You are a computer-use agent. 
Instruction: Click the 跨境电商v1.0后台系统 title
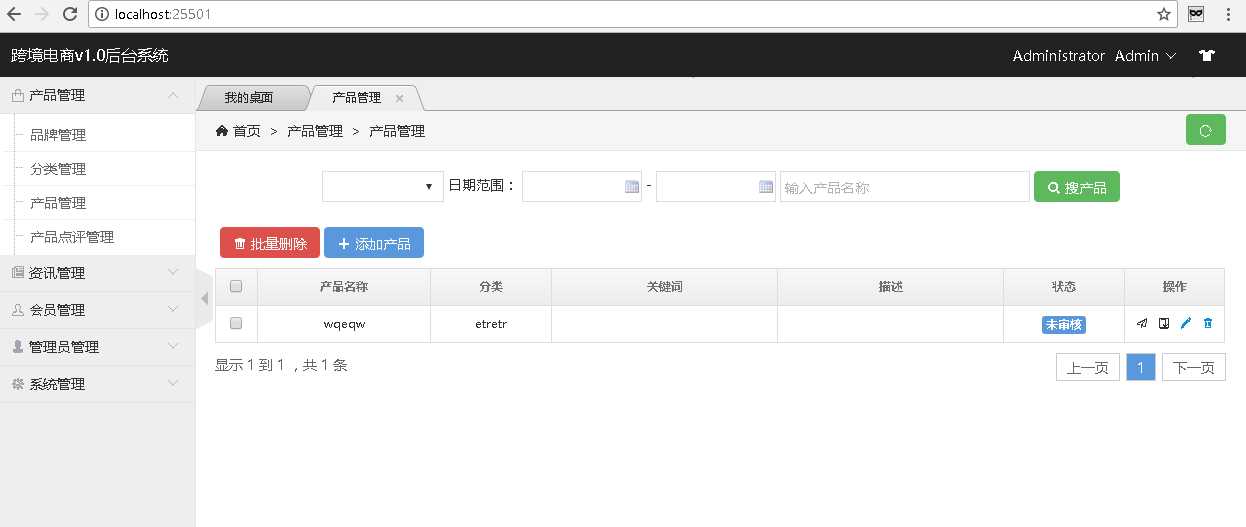(x=90, y=55)
